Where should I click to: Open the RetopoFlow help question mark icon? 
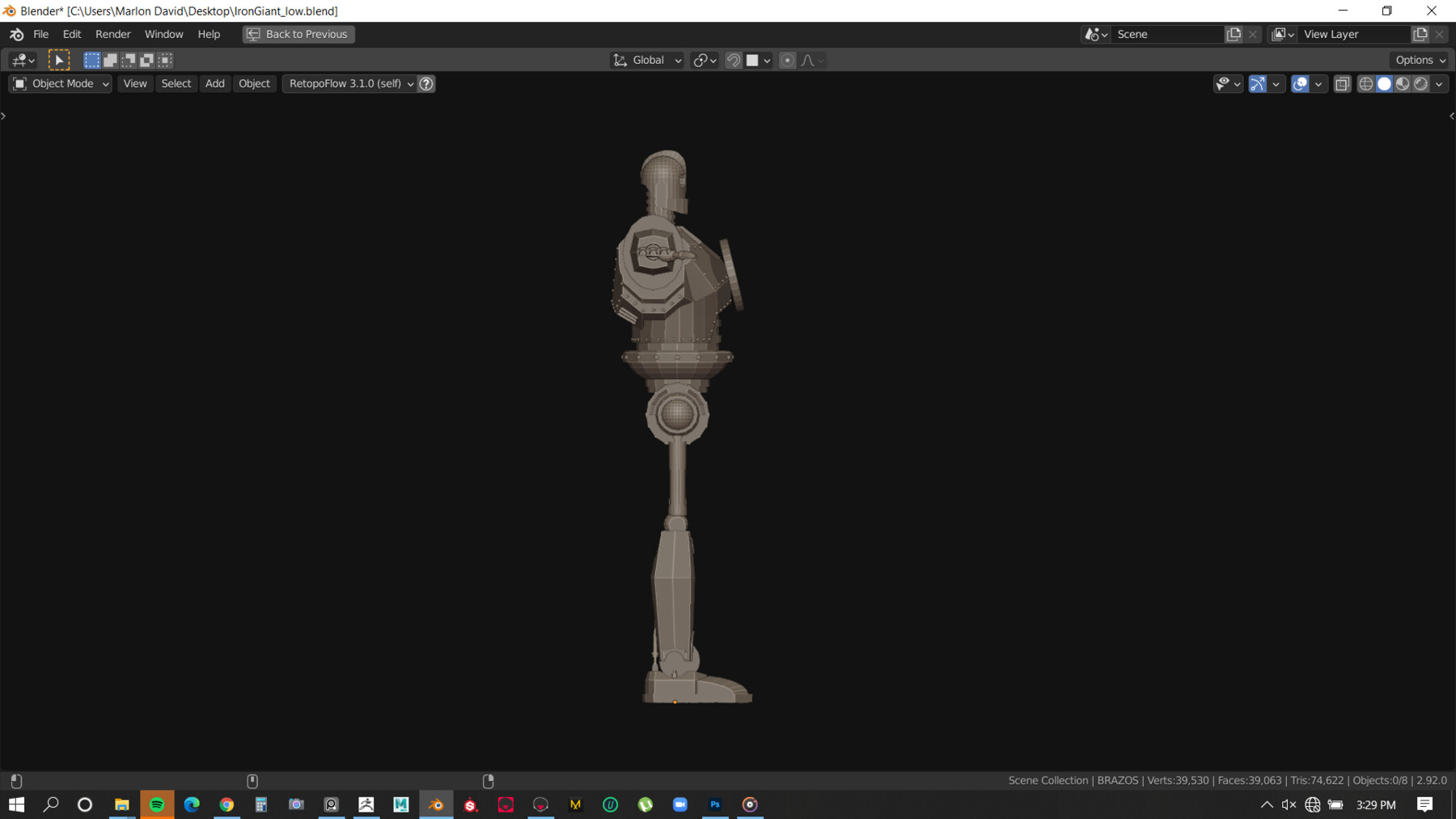[426, 83]
